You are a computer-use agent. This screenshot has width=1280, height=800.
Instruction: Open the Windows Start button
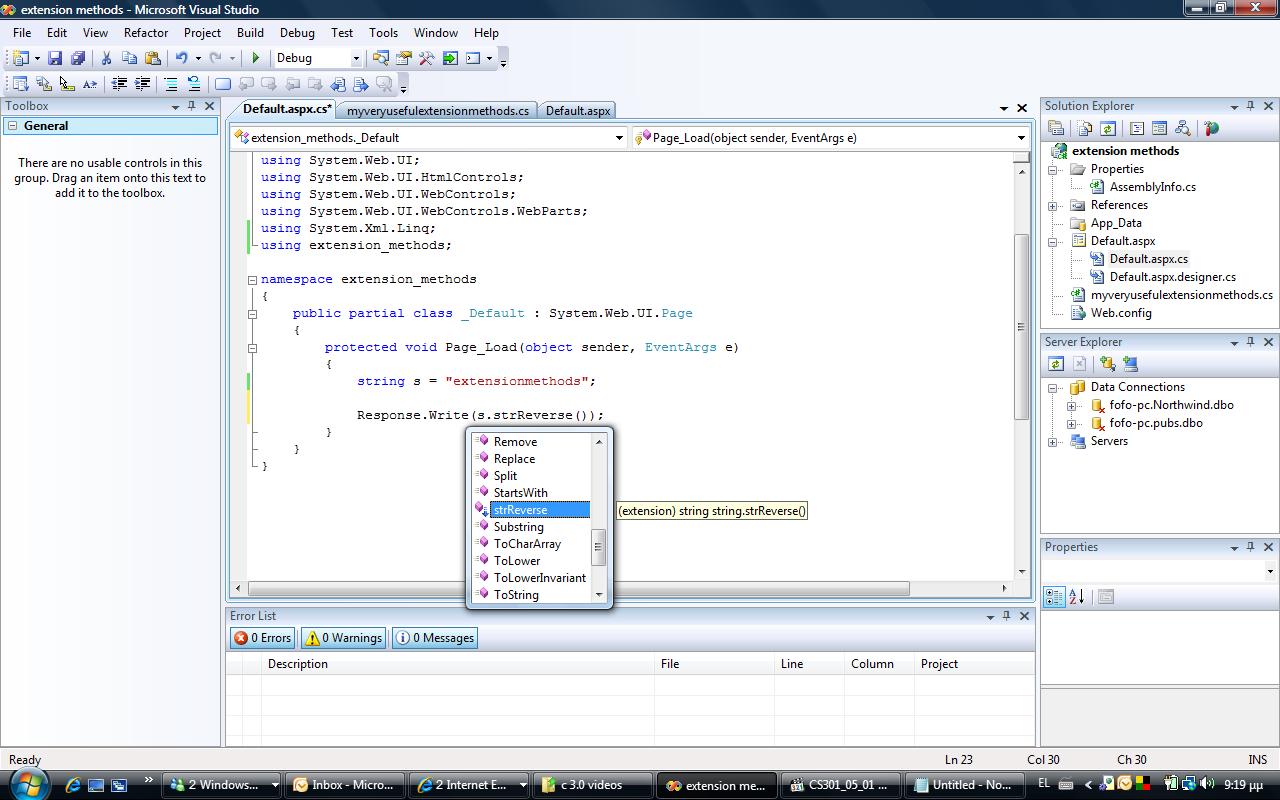click(27, 784)
